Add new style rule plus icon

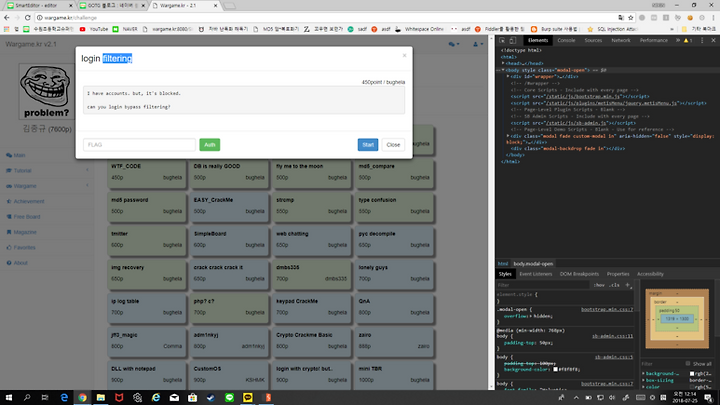(628, 285)
